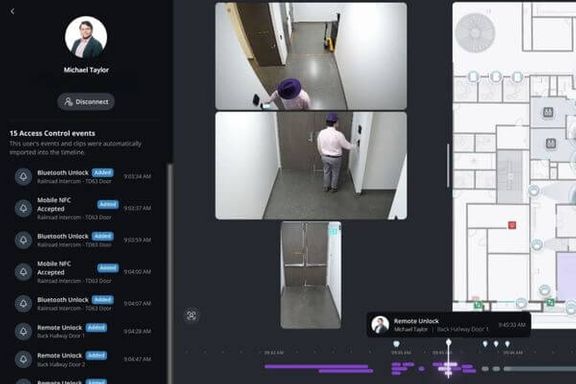Open Michael Taylor's profile photo

(x=86, y=37)
